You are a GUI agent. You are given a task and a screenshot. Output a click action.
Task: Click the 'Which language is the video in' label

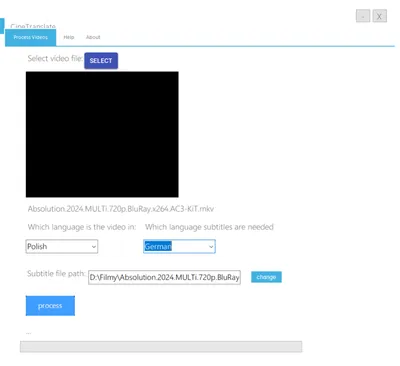(82, 227)
